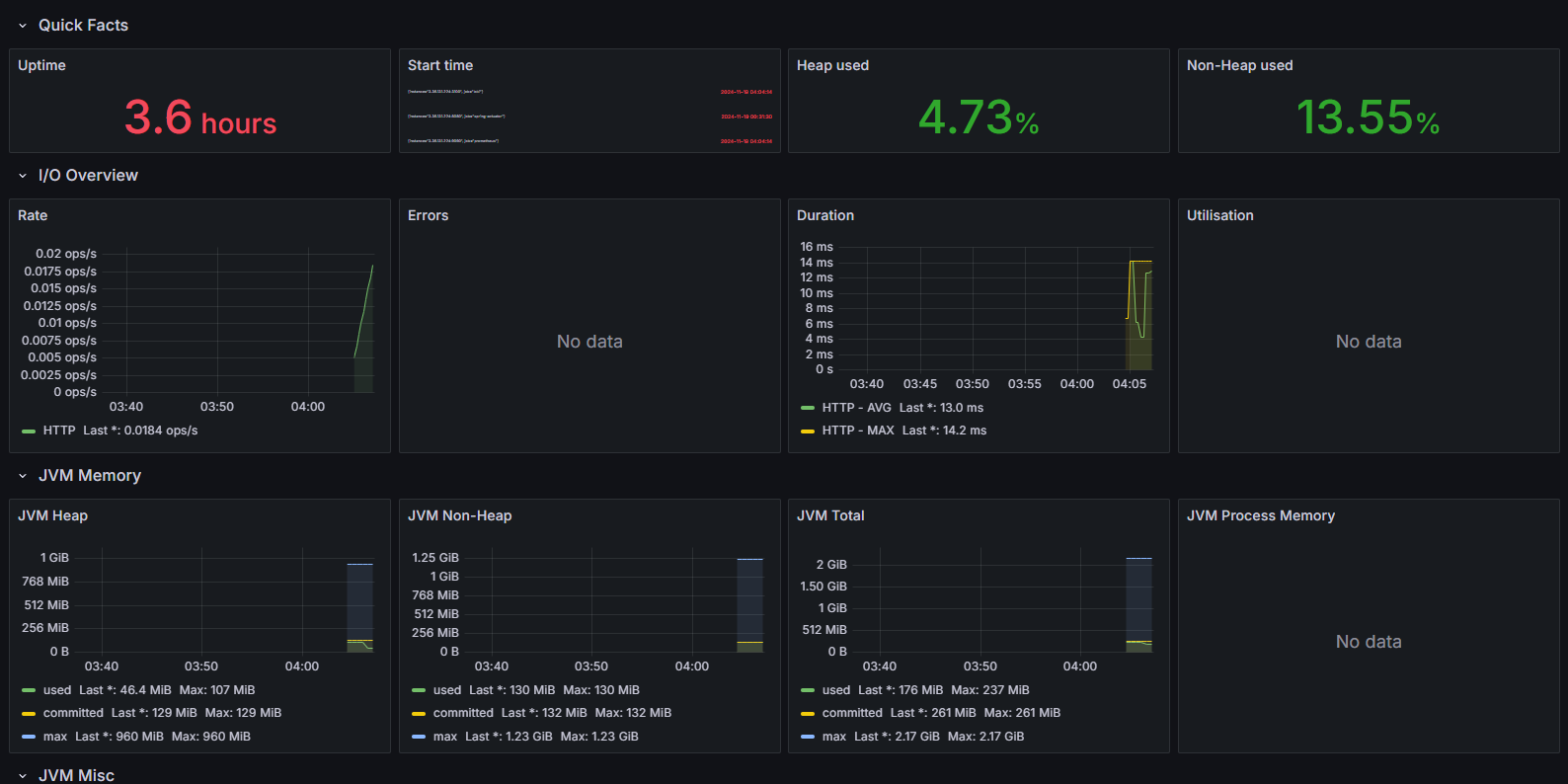Viewport: 1568px width, 784px height.
Task: Click the Errors panel title
Action: [428, 215]
